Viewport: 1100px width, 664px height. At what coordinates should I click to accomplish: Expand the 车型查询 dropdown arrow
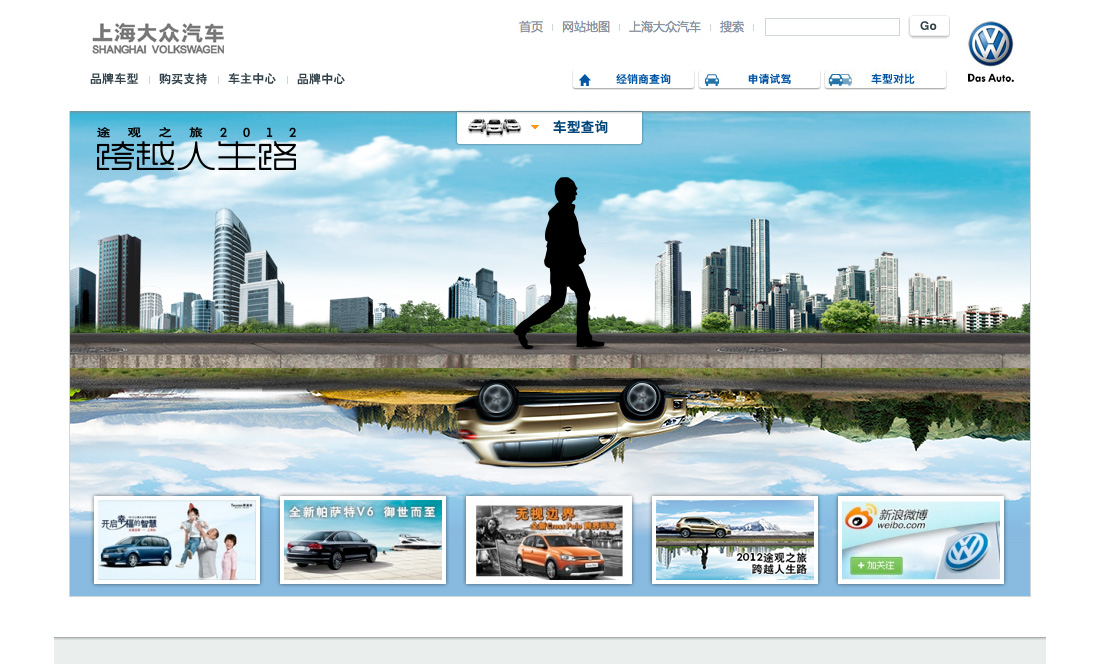coord(535,128)
